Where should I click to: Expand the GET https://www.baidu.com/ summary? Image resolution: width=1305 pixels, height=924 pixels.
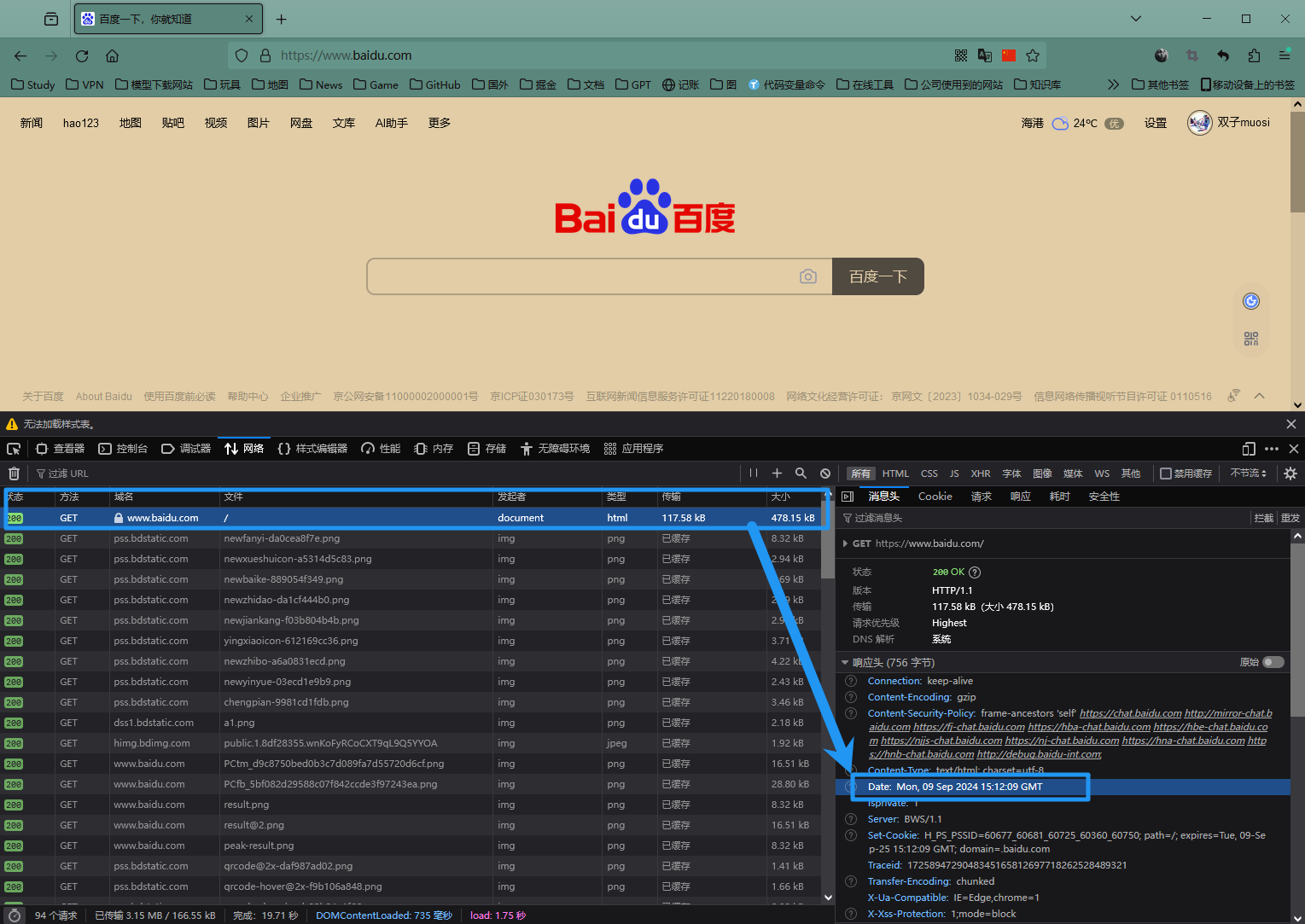(x=845, y=543)
